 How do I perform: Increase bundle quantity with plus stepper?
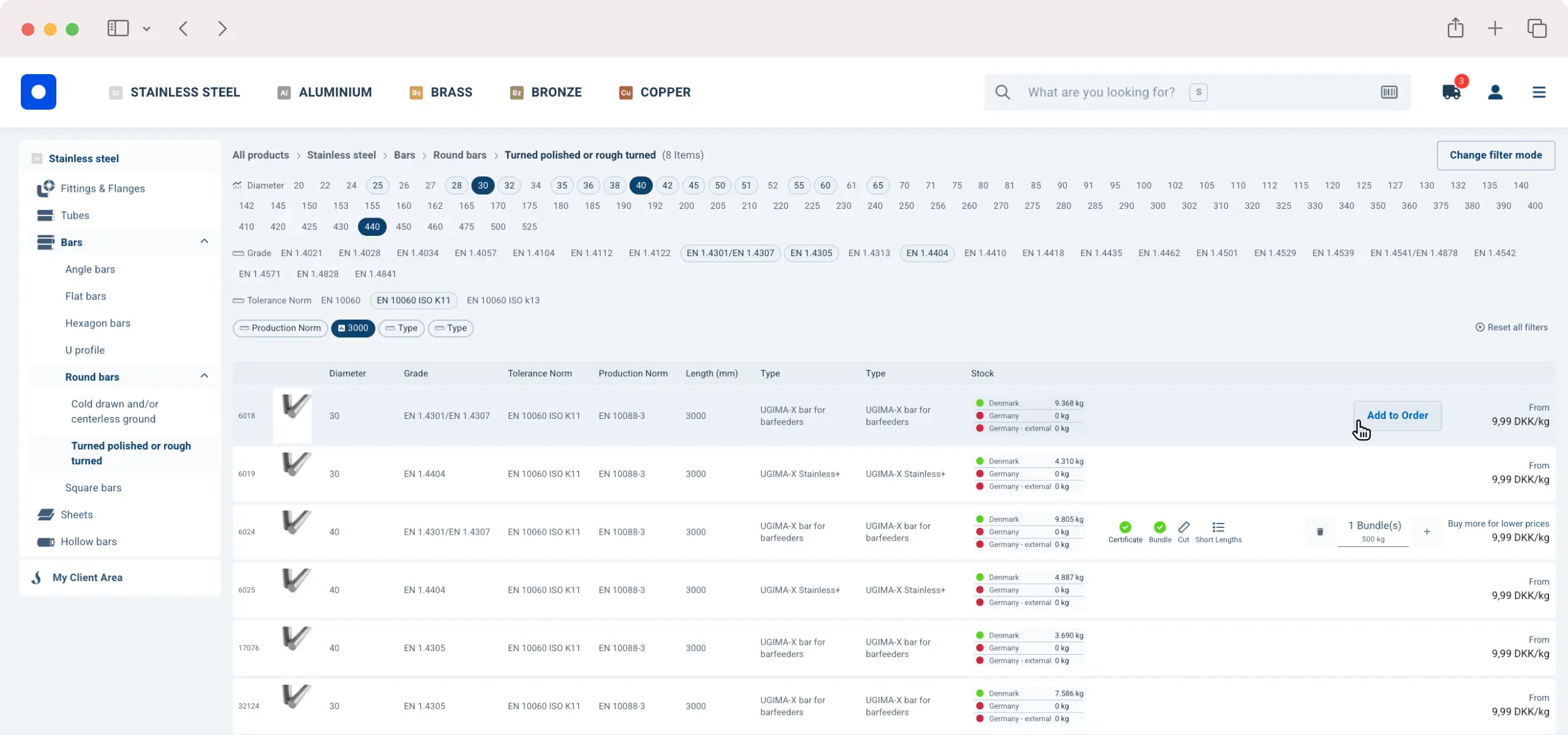pos(1427,532)
